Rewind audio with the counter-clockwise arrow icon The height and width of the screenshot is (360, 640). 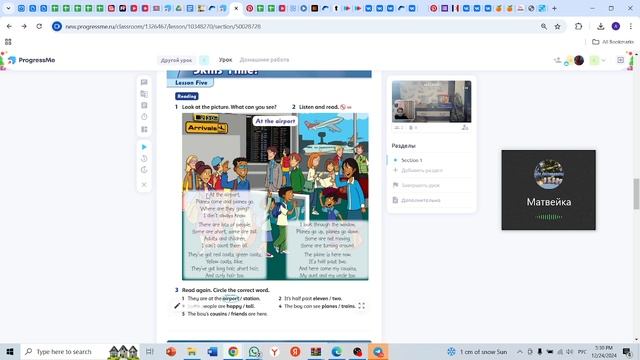click(x=144, y=158)
